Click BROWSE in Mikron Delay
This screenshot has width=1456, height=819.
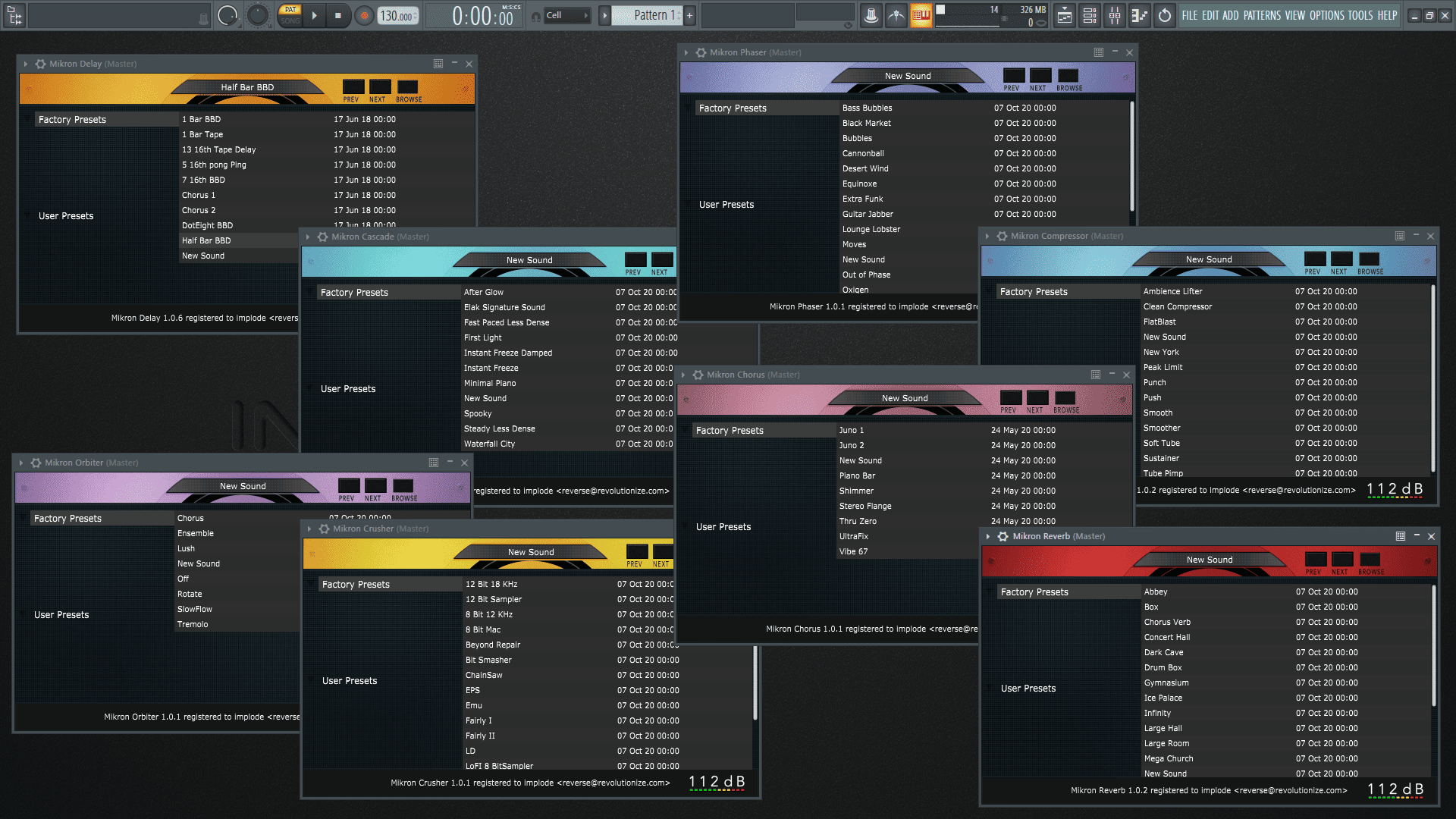click(x=408, y=87)
